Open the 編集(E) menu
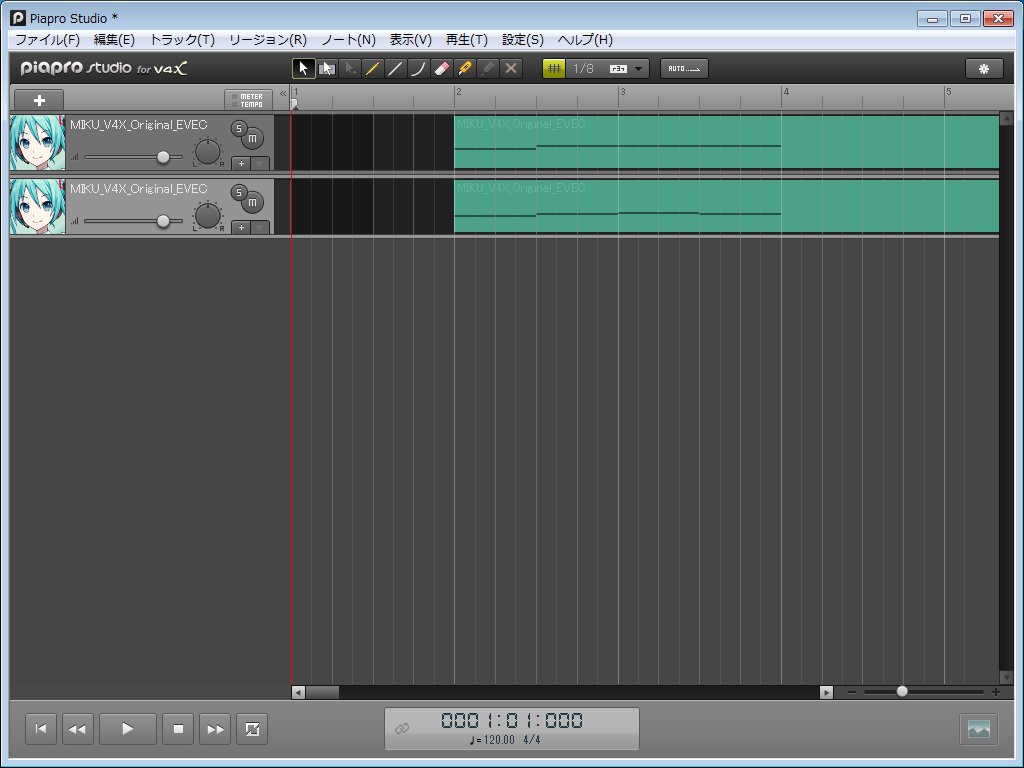Image resolution: width=1024 pixels, height=768 pixels. (114, 40)
